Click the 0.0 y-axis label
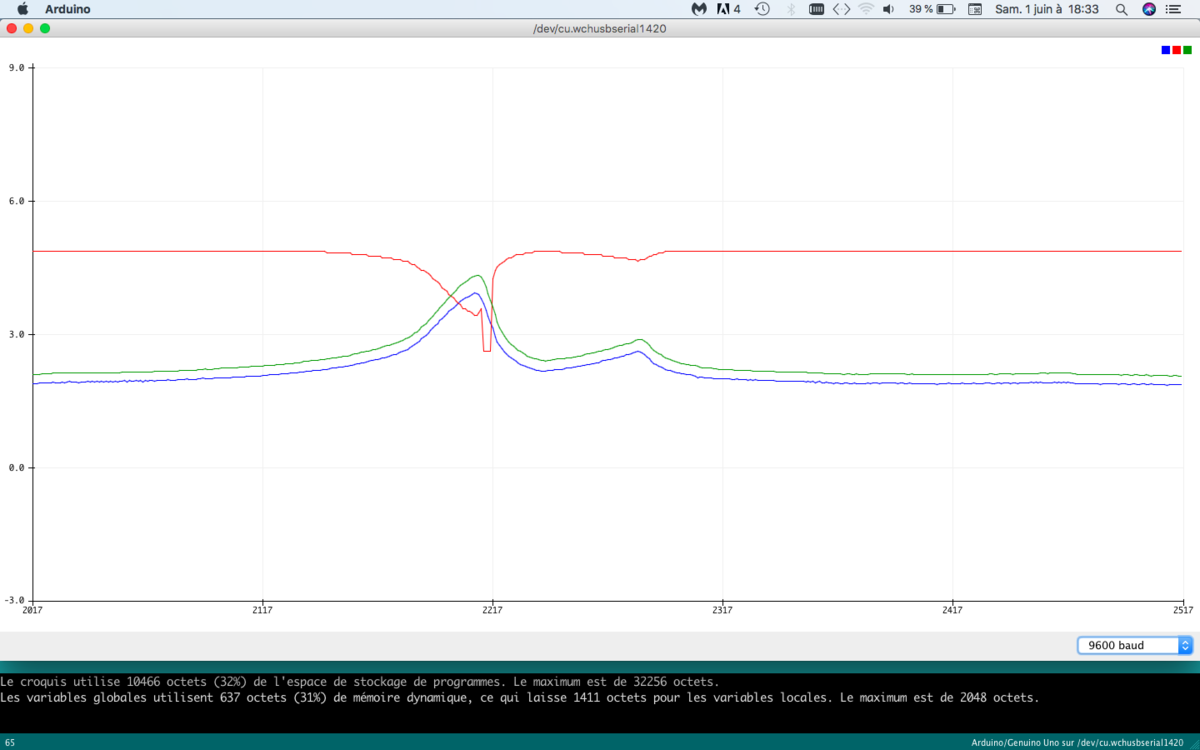 tap(16, 468)
